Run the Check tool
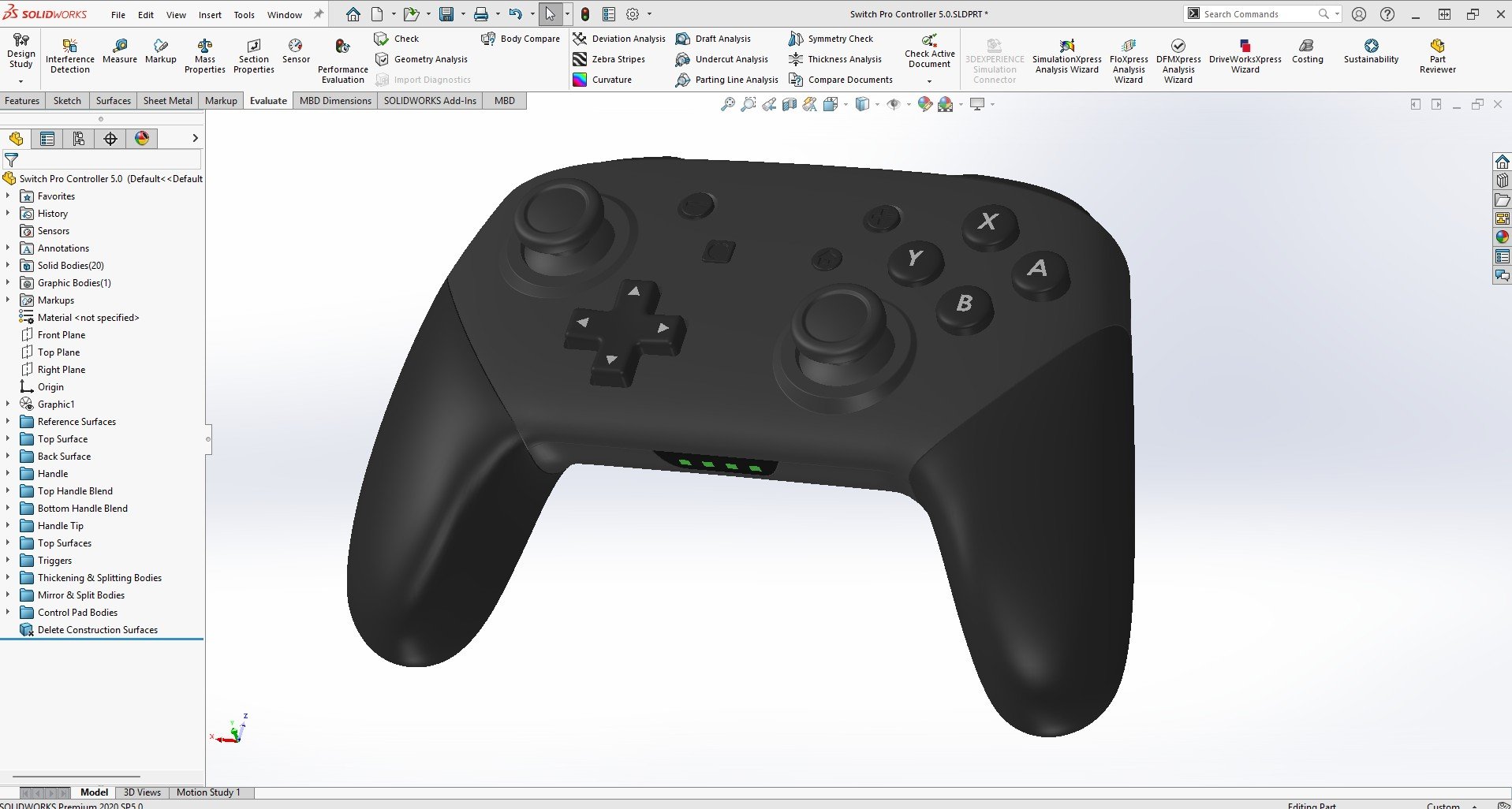The image size is (1512, 809). (397, 39)
